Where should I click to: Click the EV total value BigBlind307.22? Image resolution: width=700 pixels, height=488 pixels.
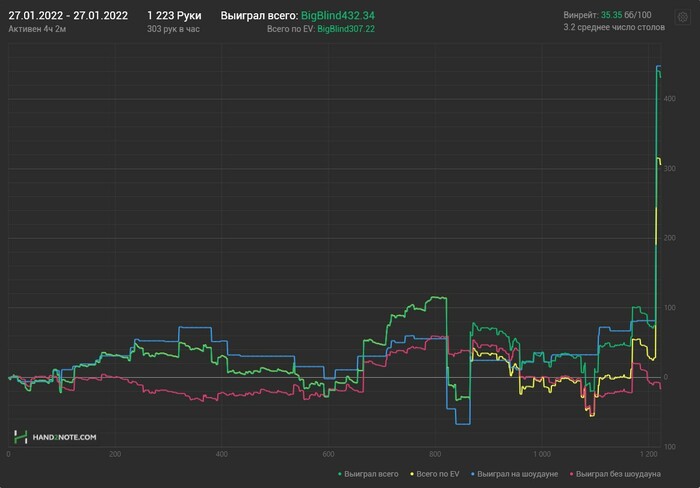click(x=346, y=29)
